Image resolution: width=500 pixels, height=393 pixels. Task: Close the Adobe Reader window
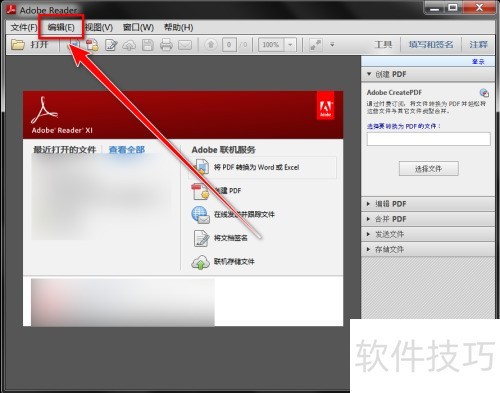(x=479, y=8)
